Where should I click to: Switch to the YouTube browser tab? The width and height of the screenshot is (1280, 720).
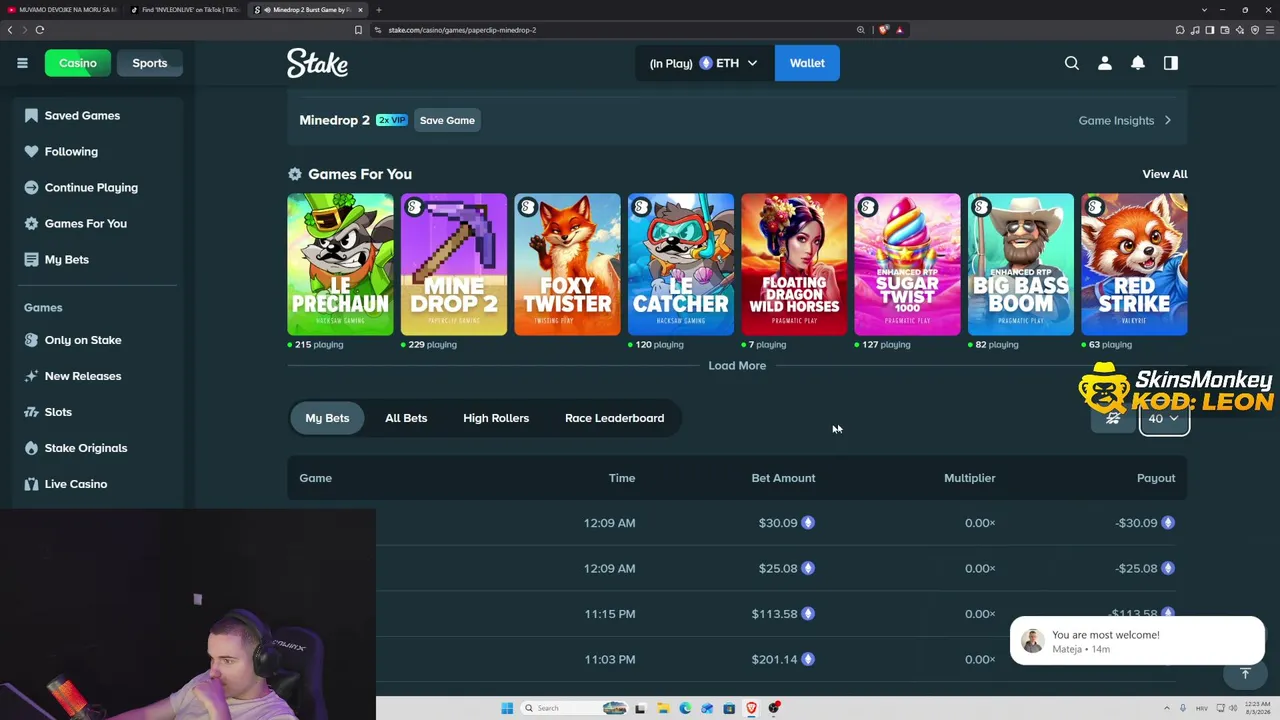click(62, 10)
